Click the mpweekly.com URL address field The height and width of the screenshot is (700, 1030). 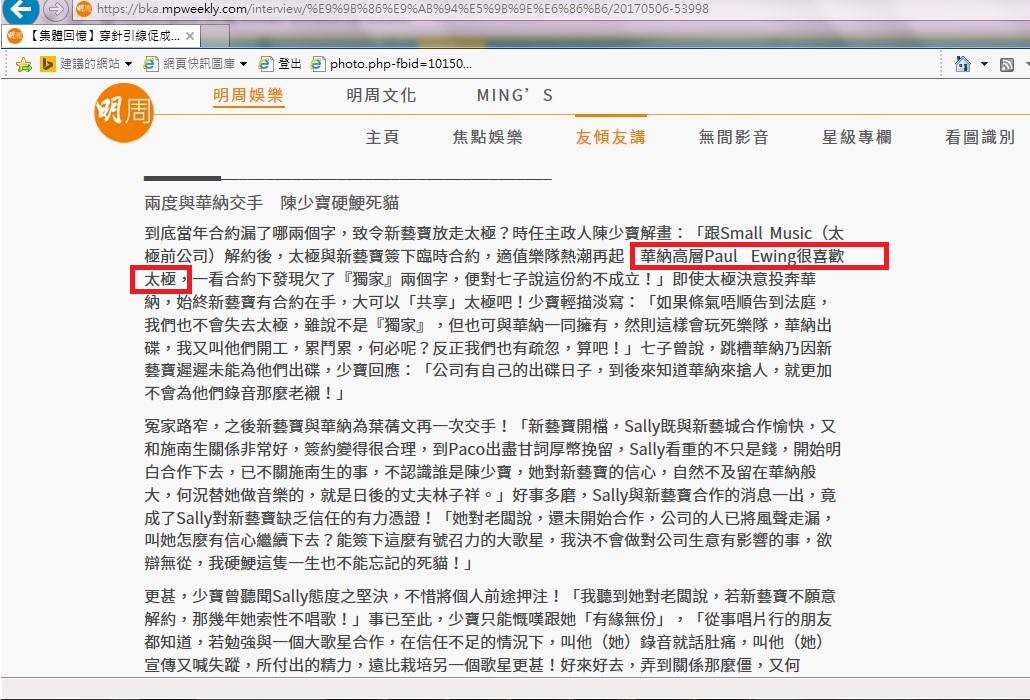point(402,9)
